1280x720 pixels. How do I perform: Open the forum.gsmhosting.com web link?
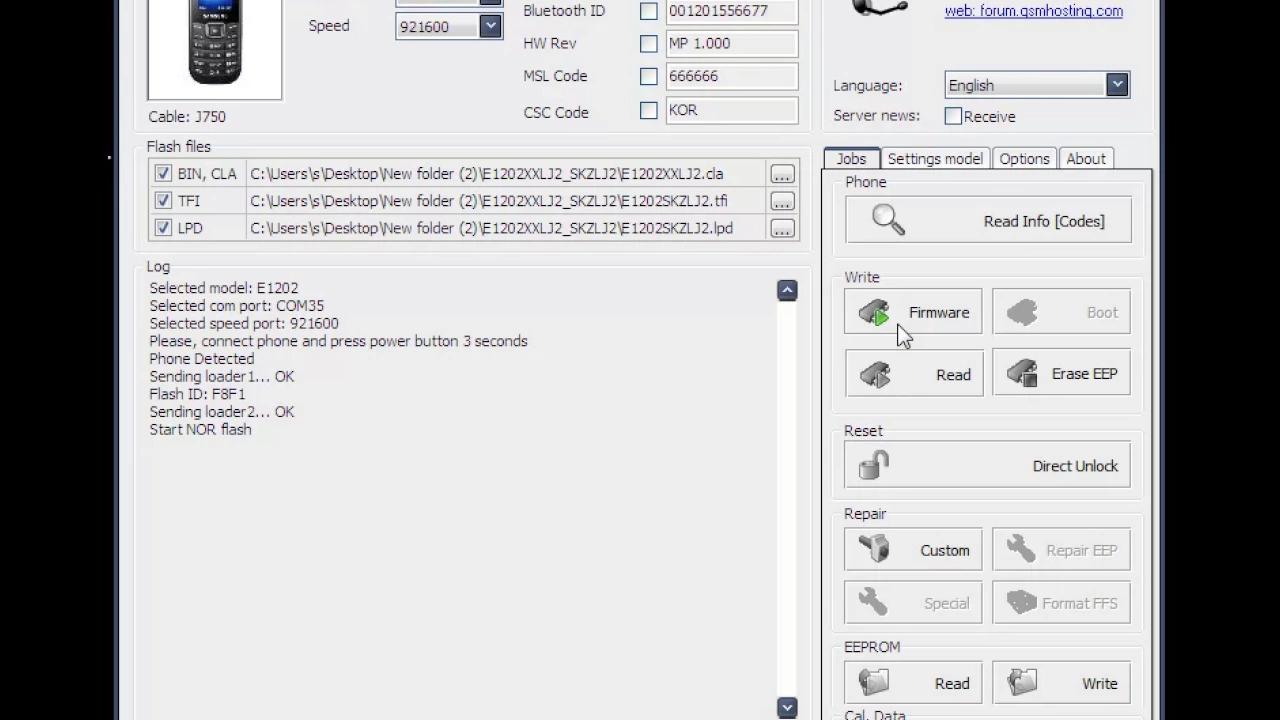[x=1033, y=11]
